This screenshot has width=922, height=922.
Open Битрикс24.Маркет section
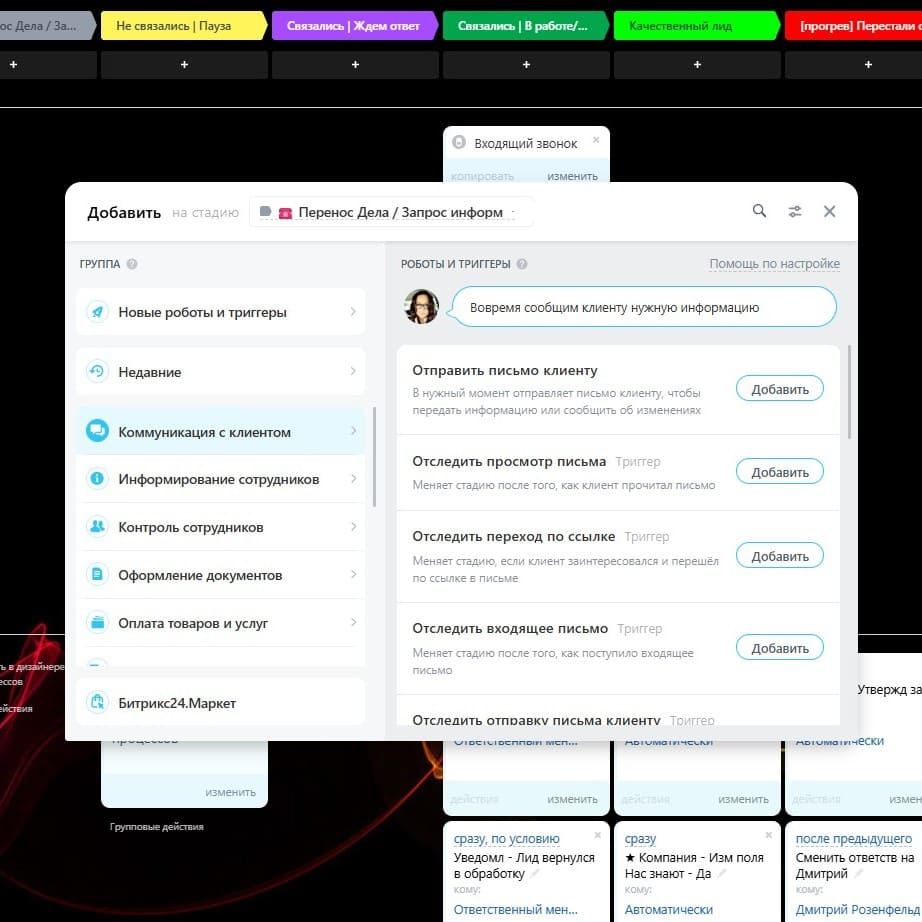click(x=221, y=702)
